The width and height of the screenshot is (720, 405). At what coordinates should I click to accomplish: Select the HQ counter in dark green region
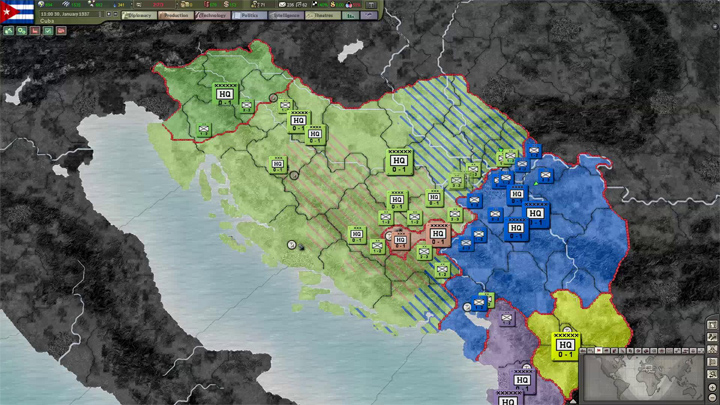pyautogui.click(x=225, y=95)
